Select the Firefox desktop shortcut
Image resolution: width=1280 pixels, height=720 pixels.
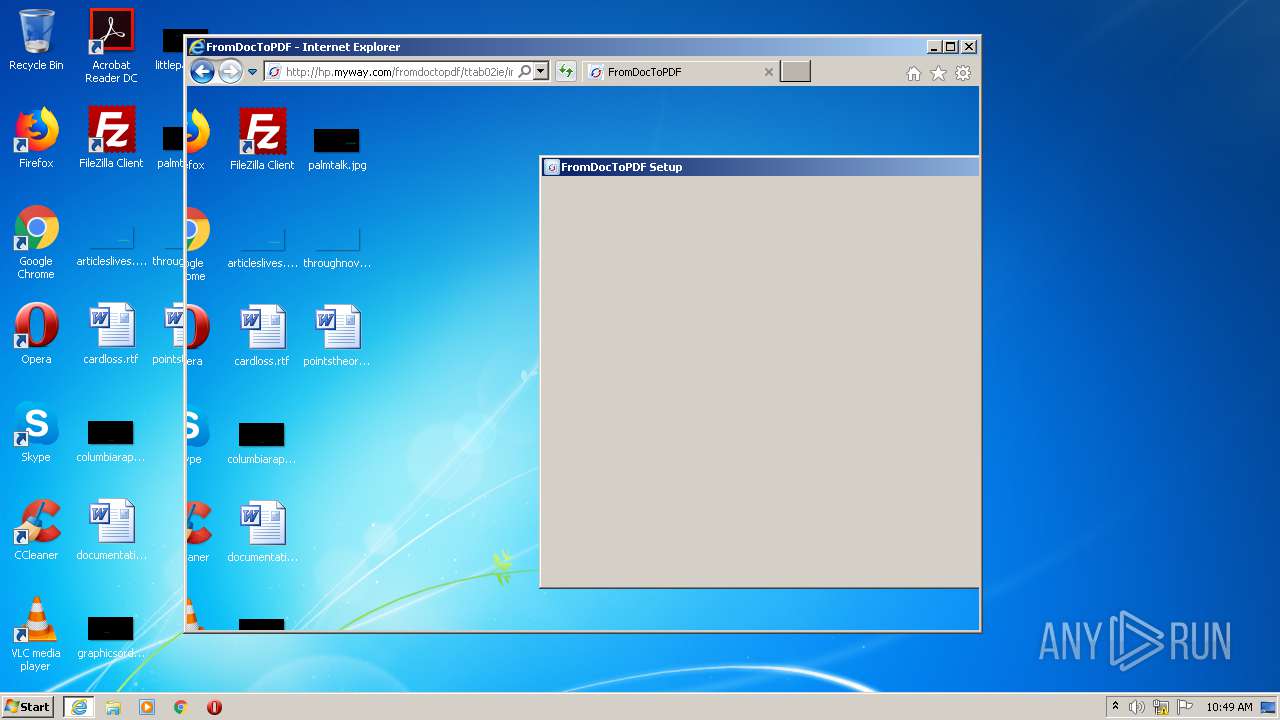(36, 138)
